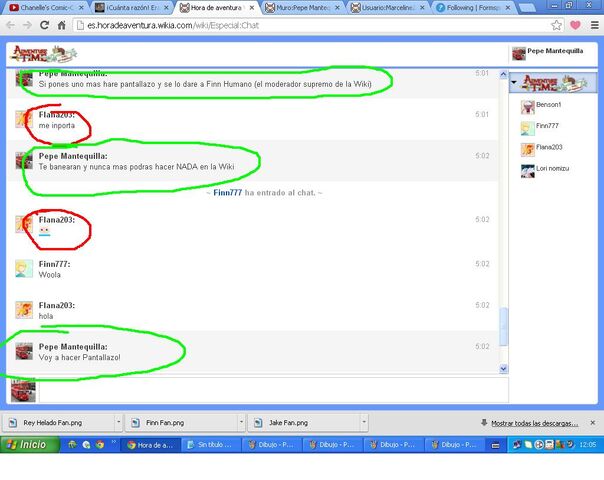
Task: Click the taskbar clock 12:05
Action: (x=587, y=445)
